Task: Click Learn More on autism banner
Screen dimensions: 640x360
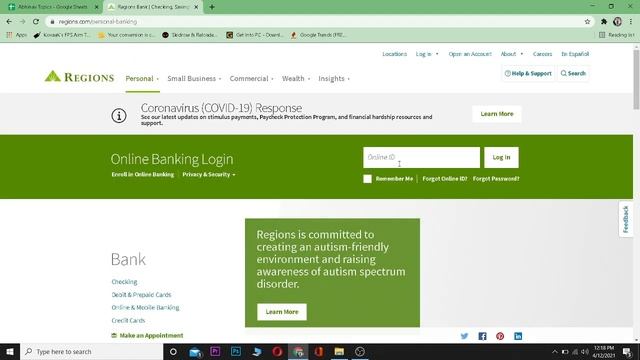Action: (282, 312)
